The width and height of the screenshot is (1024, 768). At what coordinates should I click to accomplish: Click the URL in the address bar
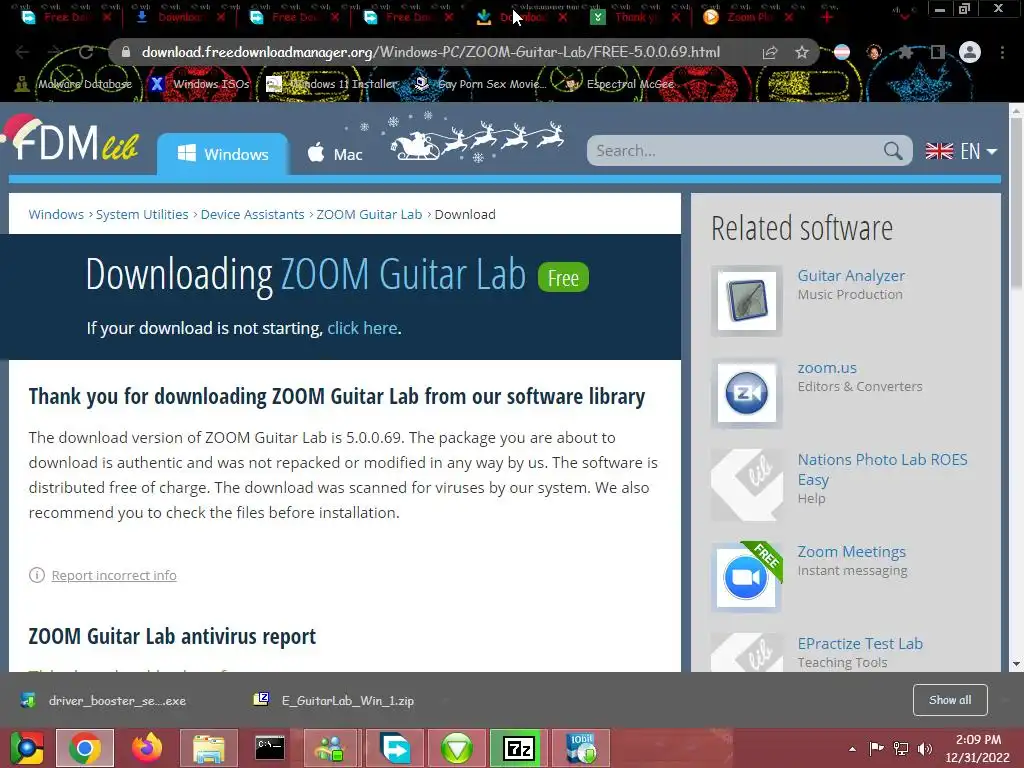click(x=431, y=52)
